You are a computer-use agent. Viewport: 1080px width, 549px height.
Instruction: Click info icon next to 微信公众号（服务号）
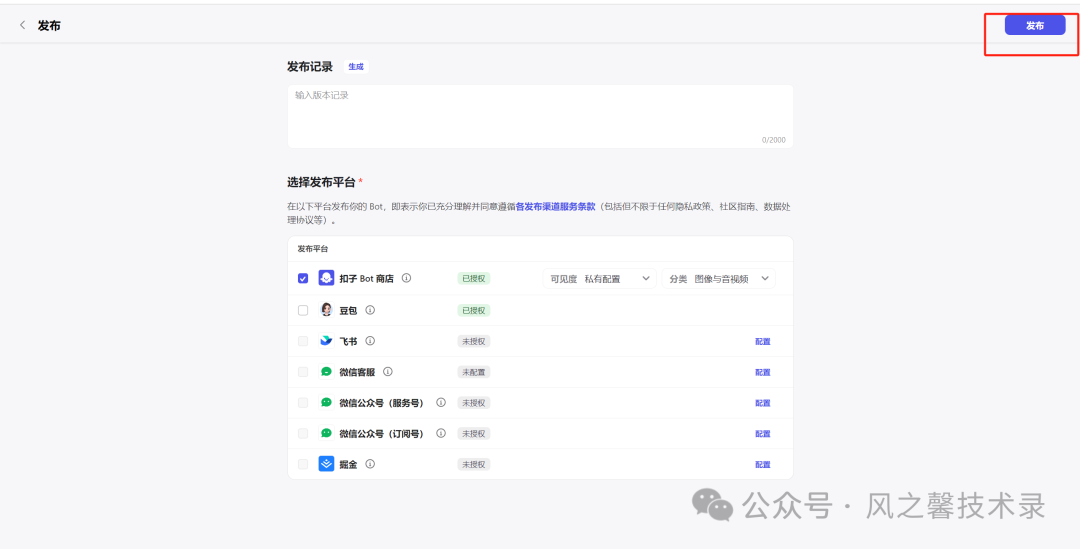coord(441,402)
